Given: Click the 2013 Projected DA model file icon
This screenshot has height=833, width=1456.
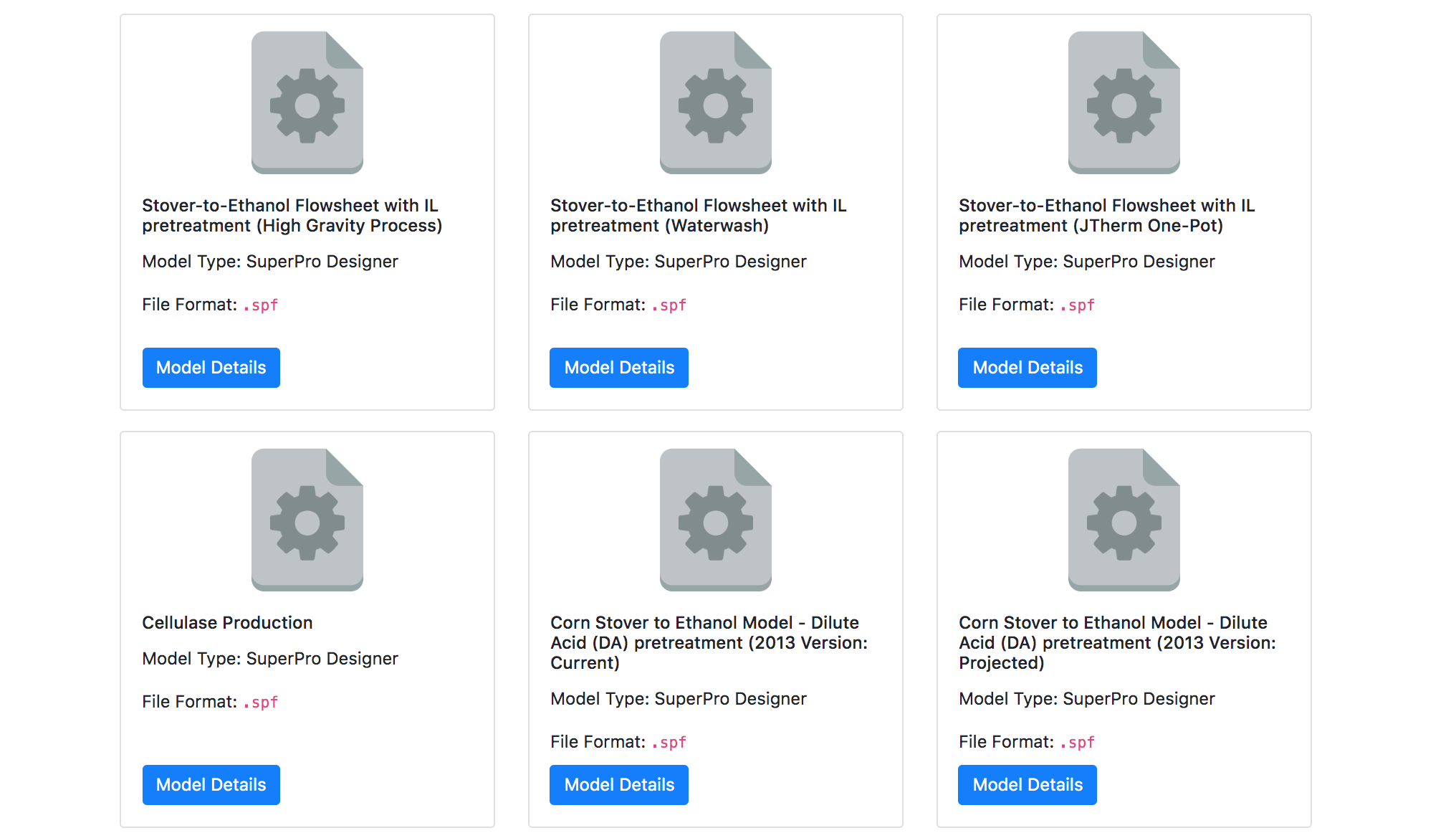Looking at the screenshot, I should [1124, 520].
